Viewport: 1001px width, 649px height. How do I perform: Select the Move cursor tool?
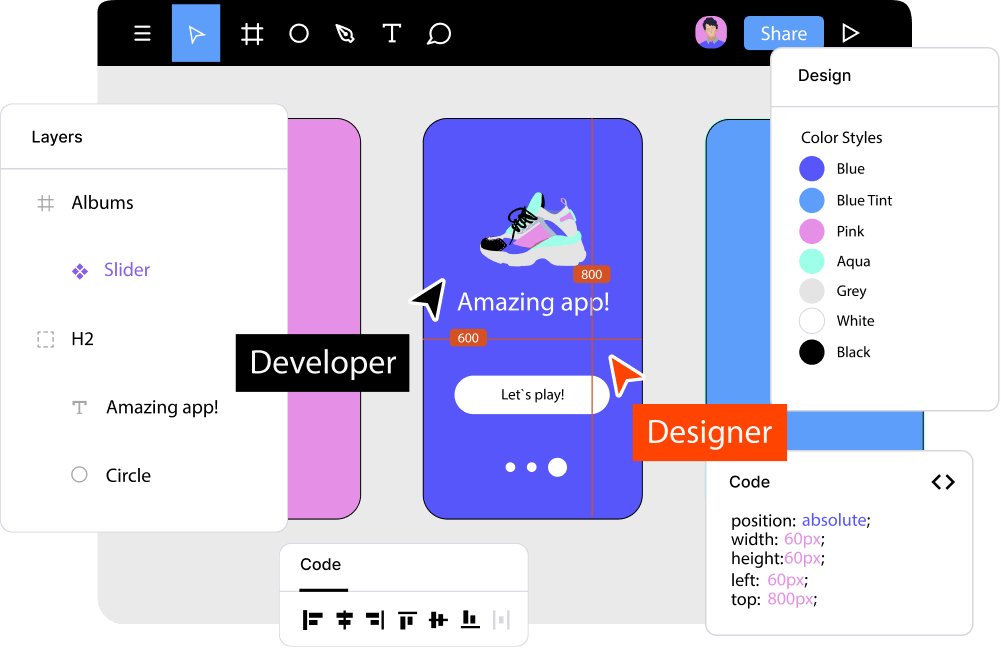point(196,34)
